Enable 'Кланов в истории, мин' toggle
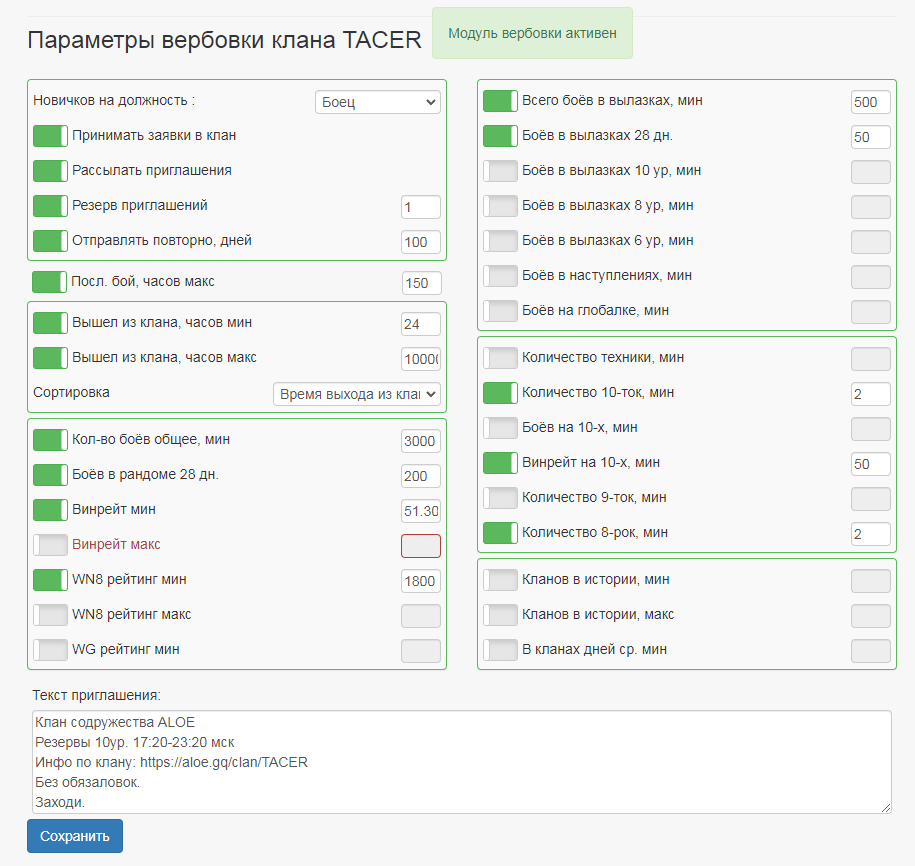This screenshot has height=866, width=915. coord(500,580)
